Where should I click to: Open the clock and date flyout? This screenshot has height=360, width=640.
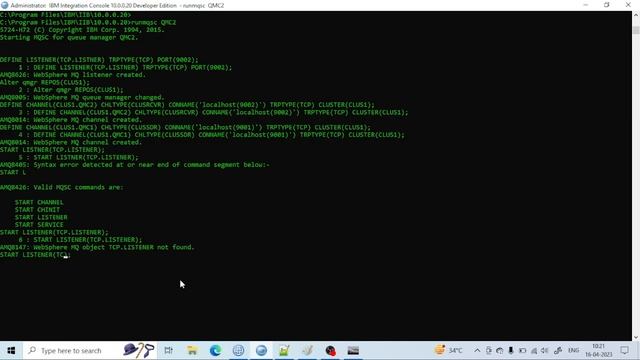[x=598, y=351]
